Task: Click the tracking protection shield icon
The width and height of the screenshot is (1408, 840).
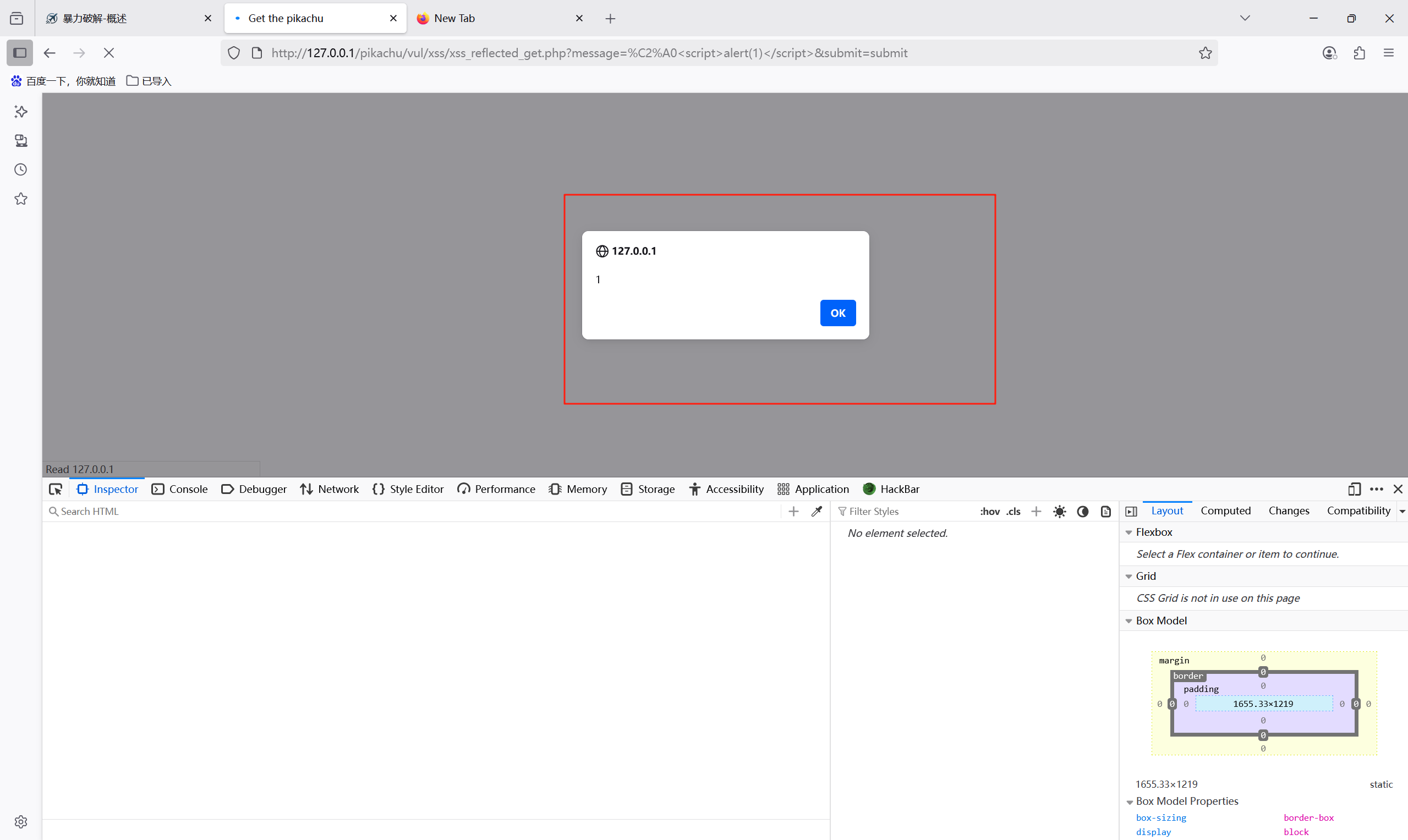Action: (x=234, y=53)
